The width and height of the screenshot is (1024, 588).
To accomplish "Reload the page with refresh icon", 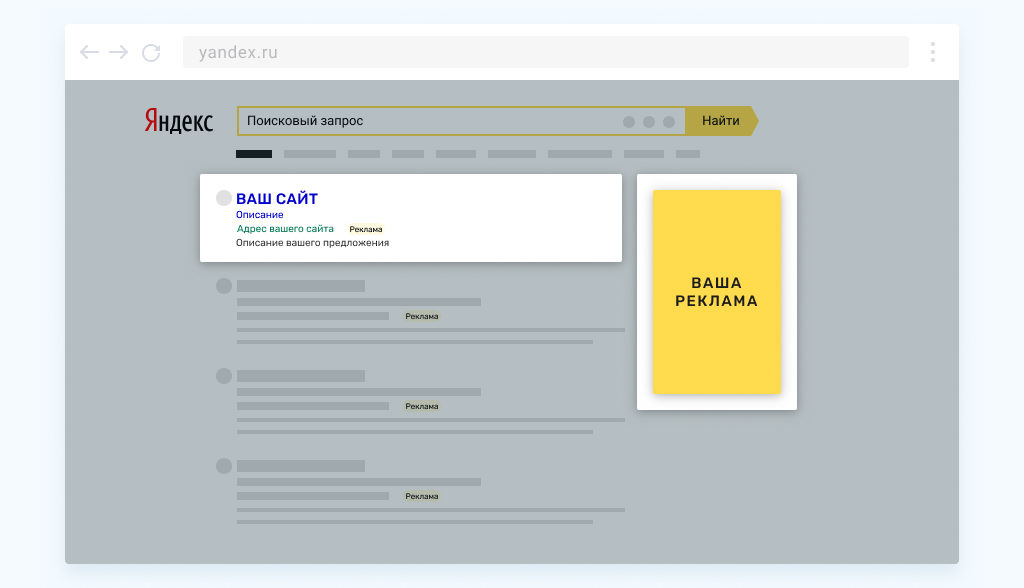I will 152,53.
